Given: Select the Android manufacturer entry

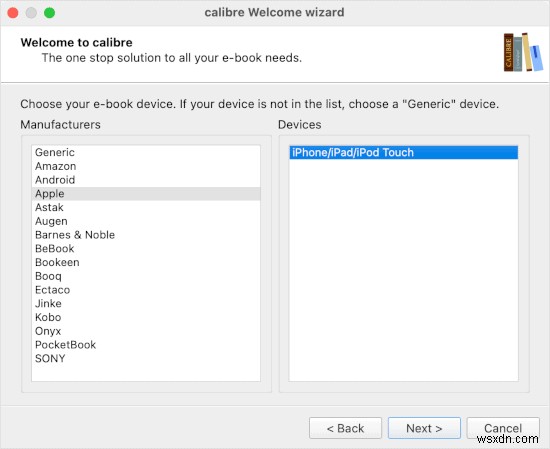Looking at the screenshot, I should point(146,180).
